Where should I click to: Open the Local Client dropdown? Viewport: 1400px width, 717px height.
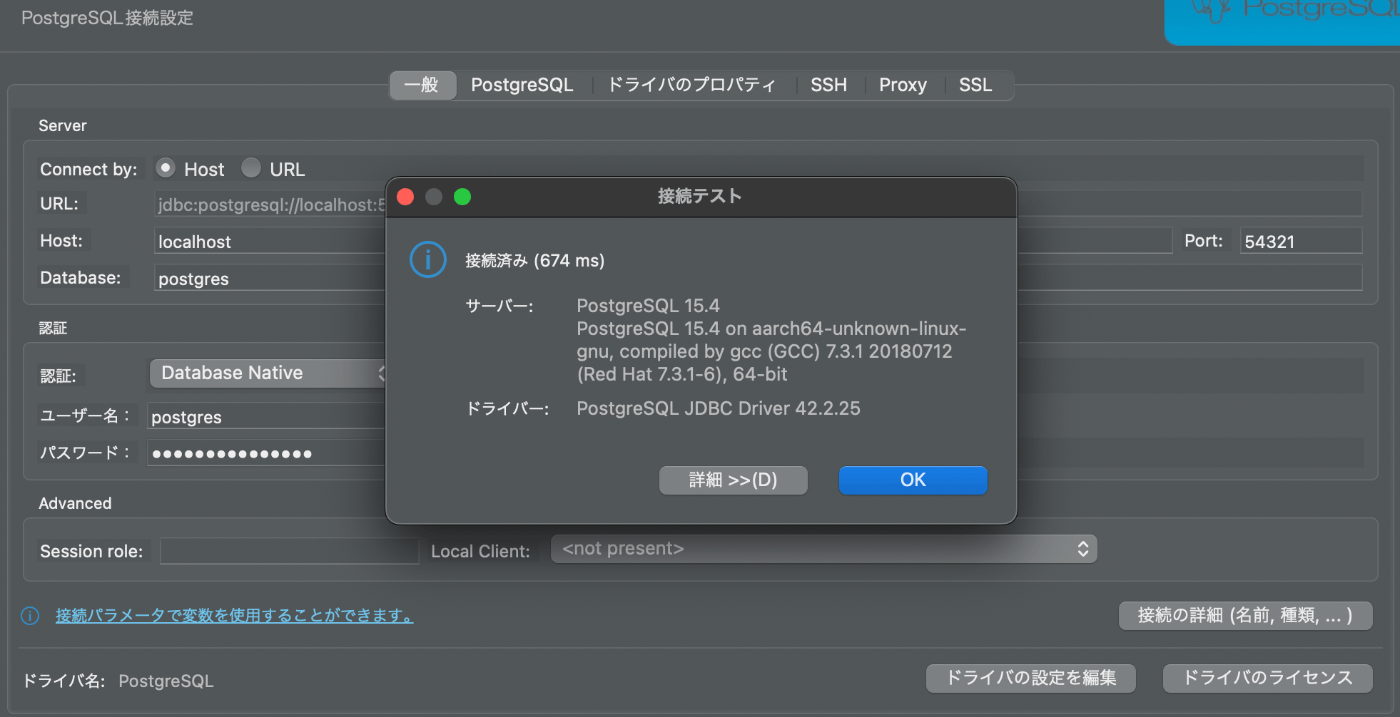[x=824, y=549]
